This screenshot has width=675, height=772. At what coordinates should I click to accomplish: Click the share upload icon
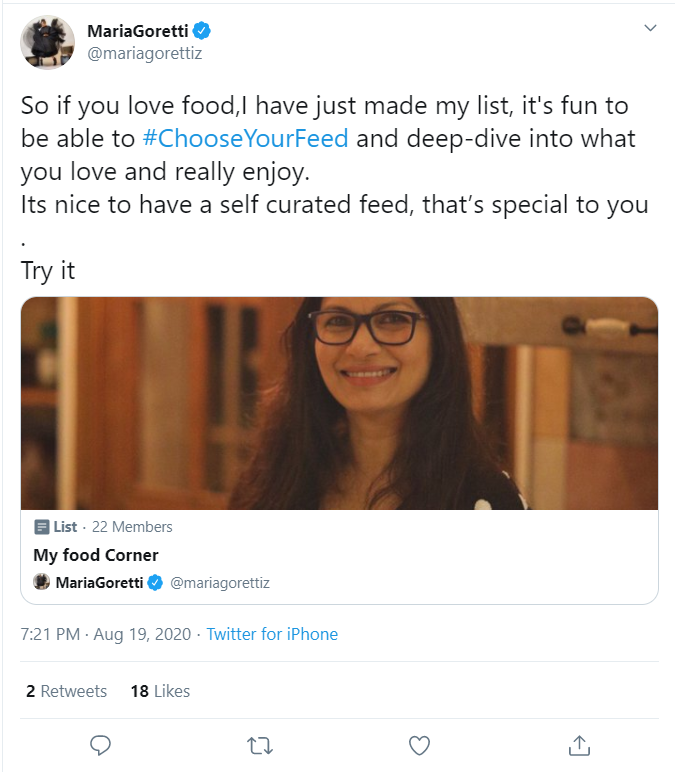[x=579, y=745]
